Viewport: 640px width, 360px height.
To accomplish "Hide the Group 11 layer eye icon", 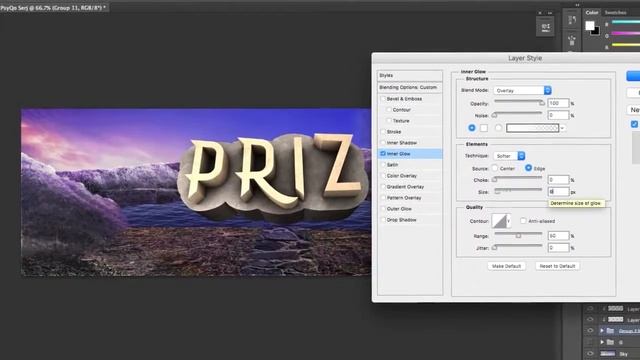I will [x=590, y=331].
